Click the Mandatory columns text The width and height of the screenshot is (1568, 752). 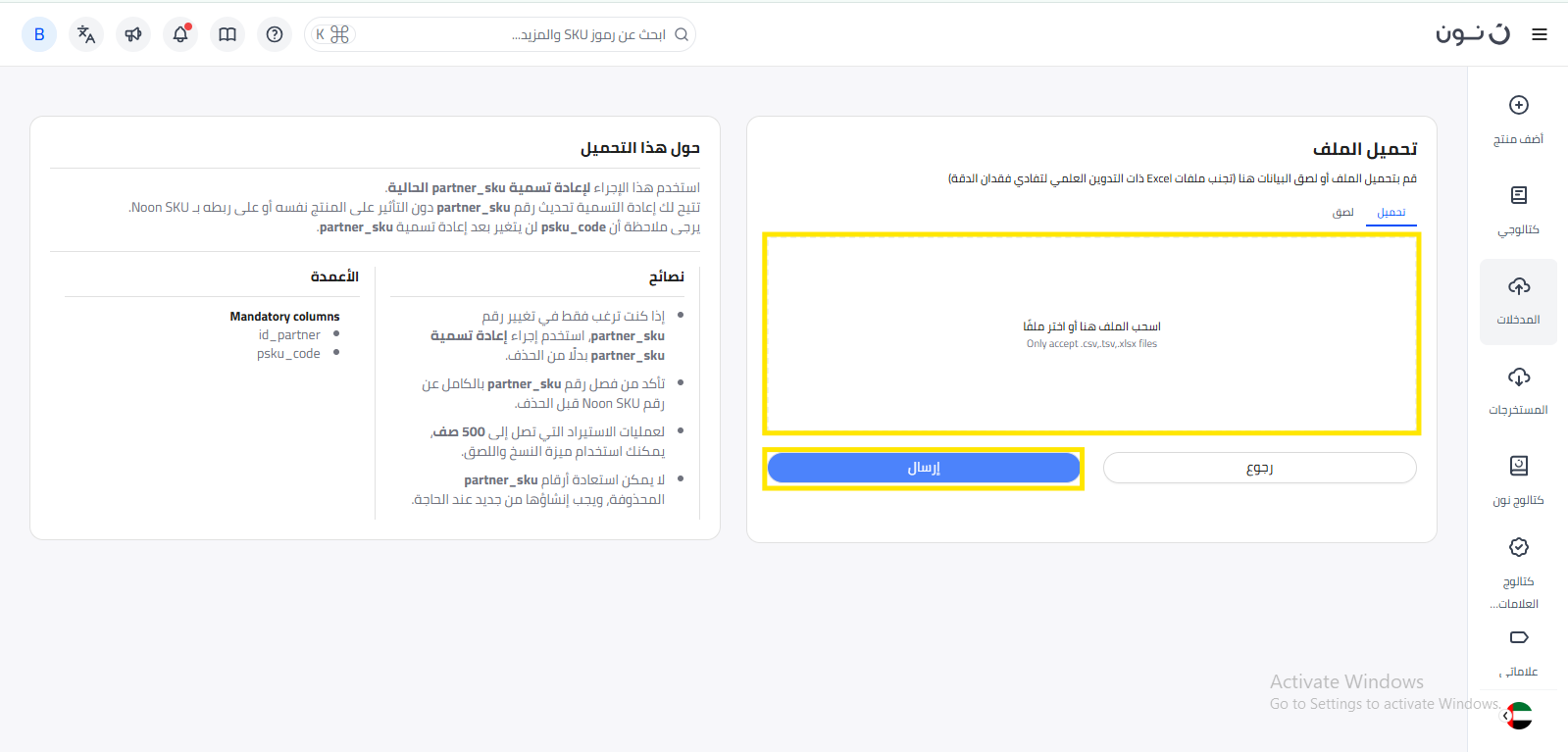284,317
